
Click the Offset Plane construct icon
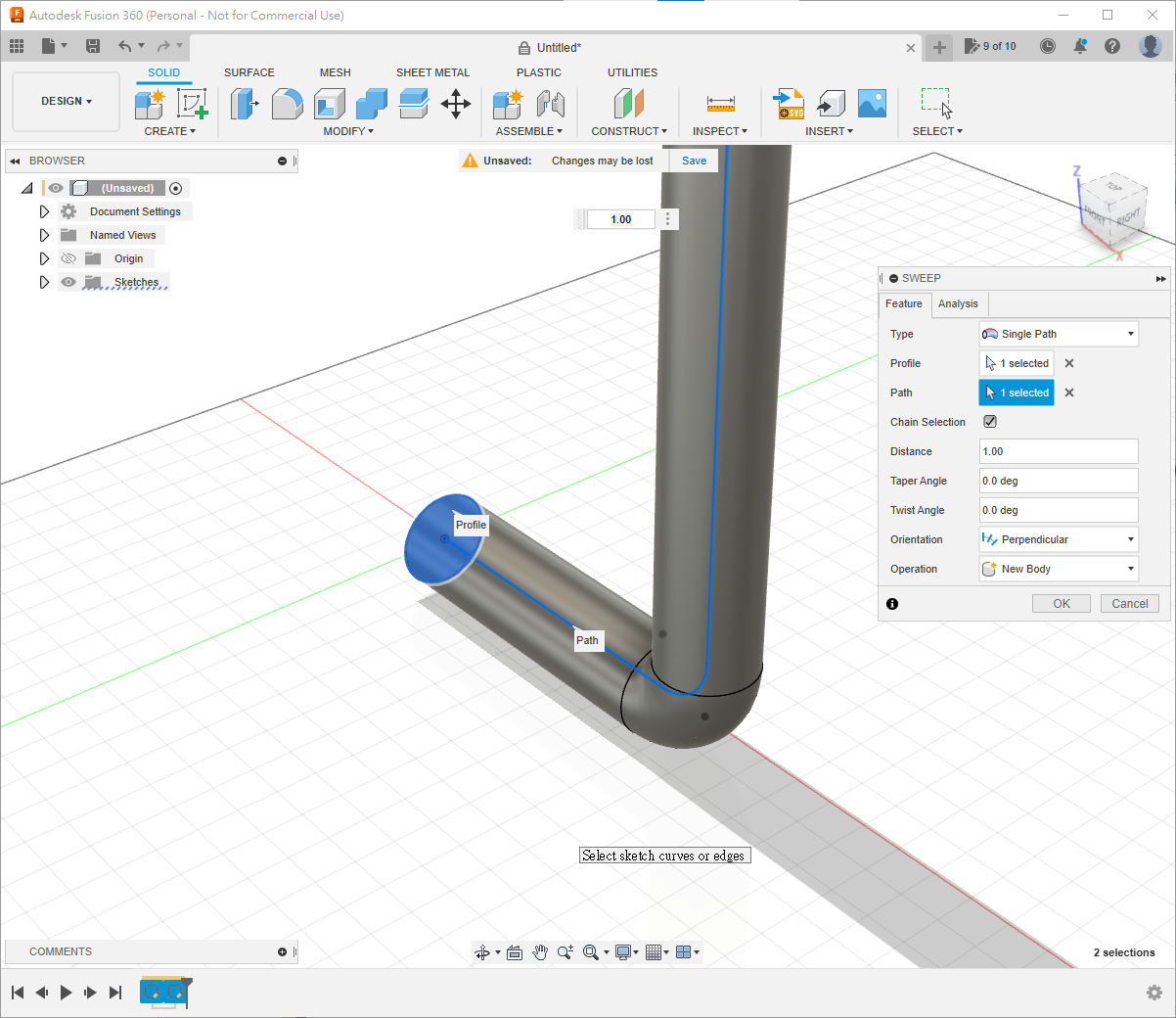(x=629, y=103)
